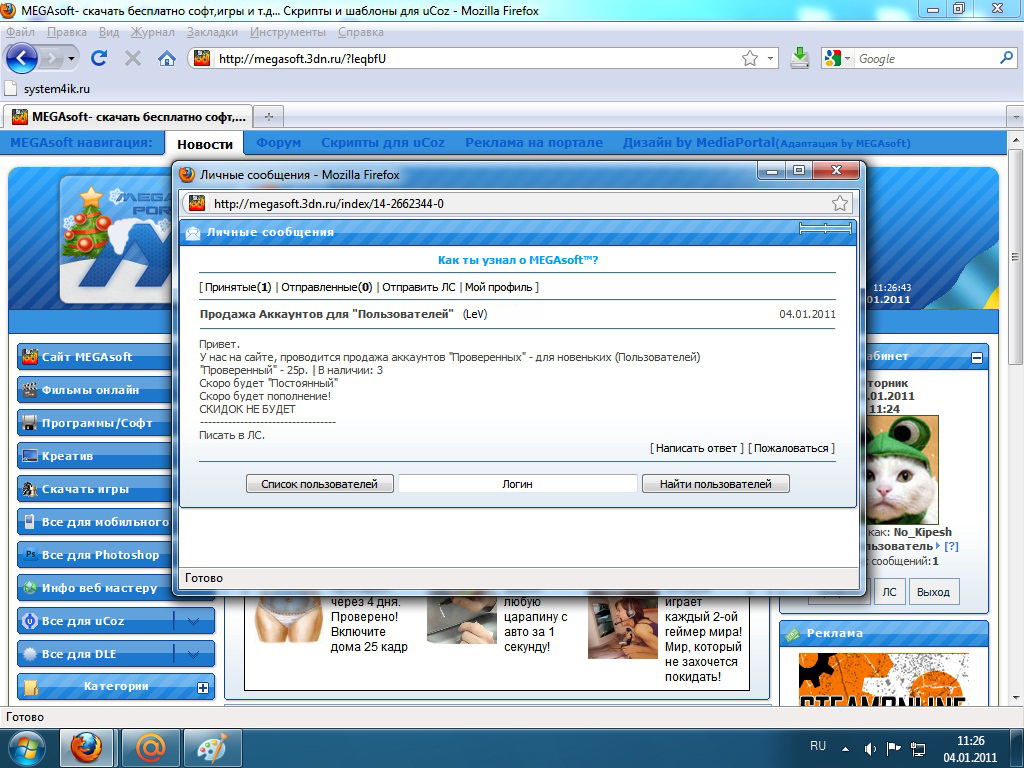Click Отправить ЛС link
The image size is (1024, 768).
tap(419, 287)
